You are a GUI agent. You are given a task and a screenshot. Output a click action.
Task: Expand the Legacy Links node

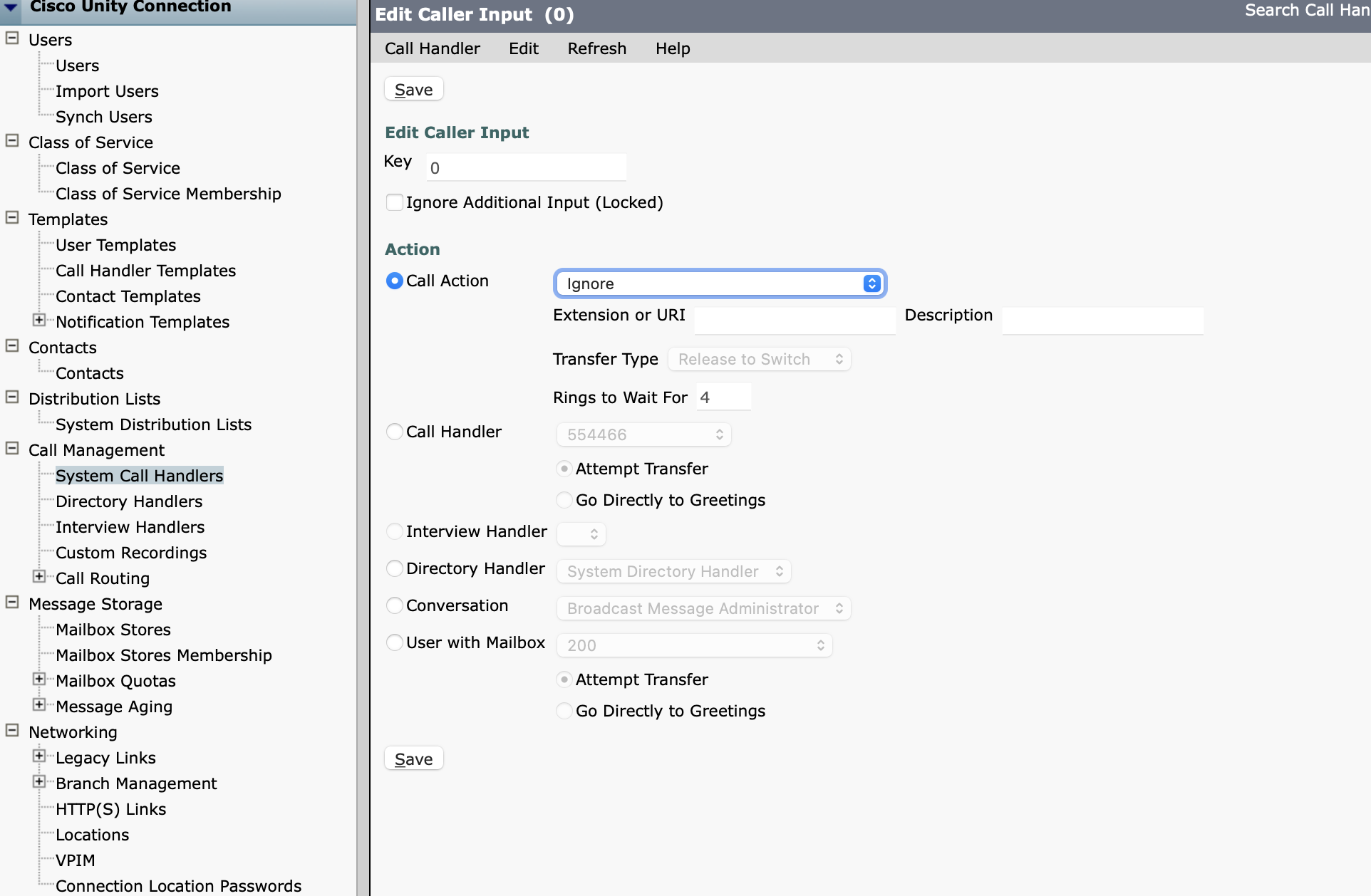tap(39, 756)
